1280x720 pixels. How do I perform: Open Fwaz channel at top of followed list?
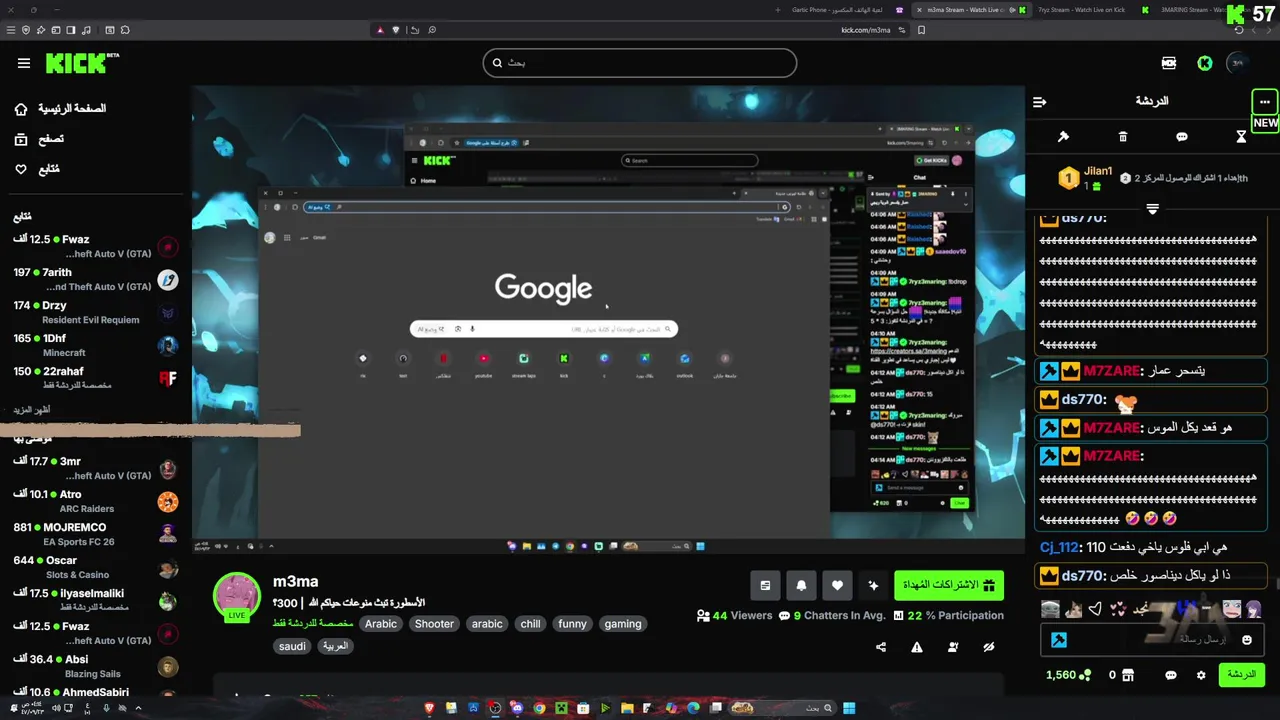tap(96, 247)
